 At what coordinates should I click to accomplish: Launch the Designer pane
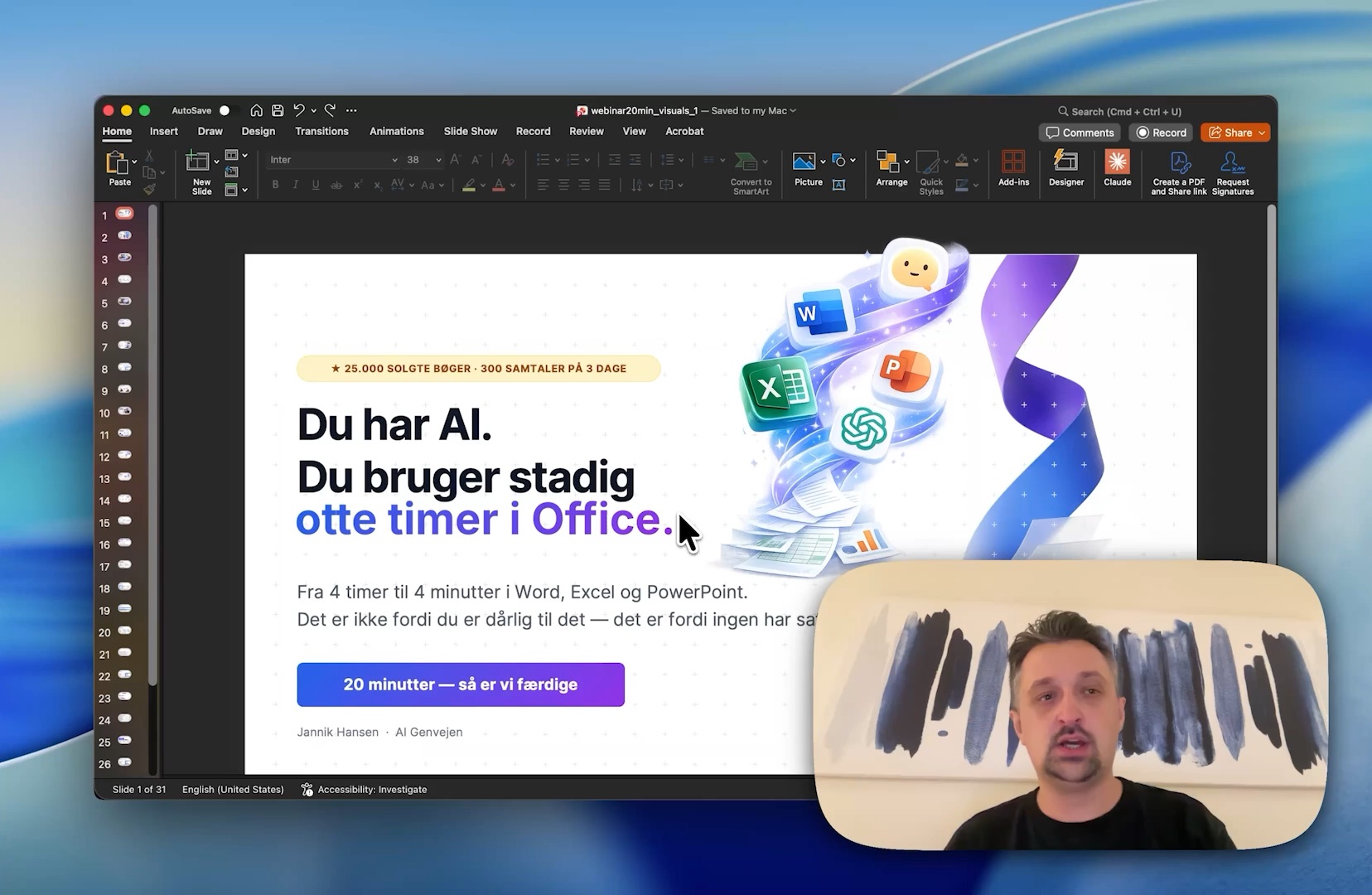pyautogui.click(x=1066, y=167)
